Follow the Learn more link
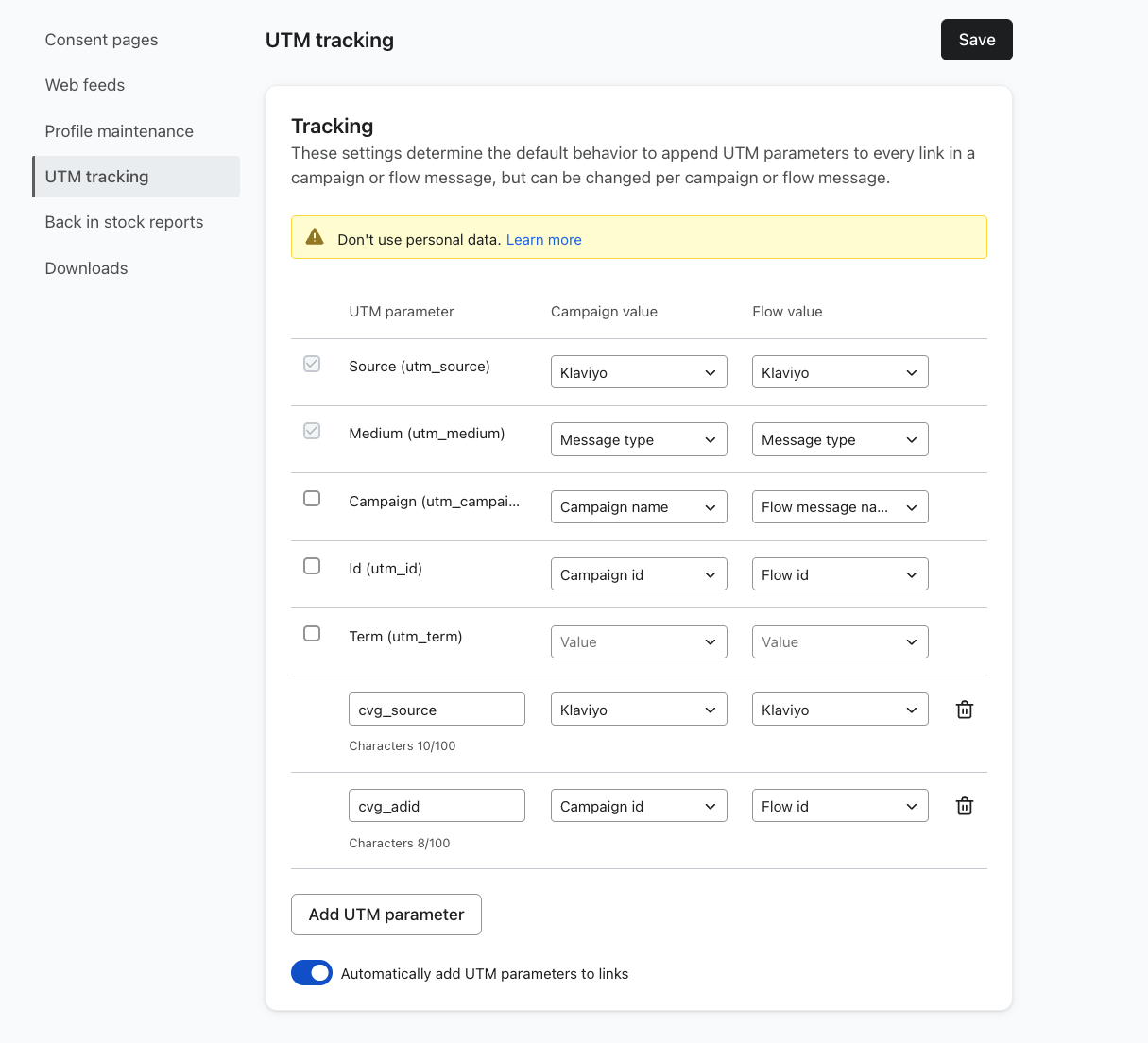This screenshot has width=1148, height=1043. [x=543, y=240]
